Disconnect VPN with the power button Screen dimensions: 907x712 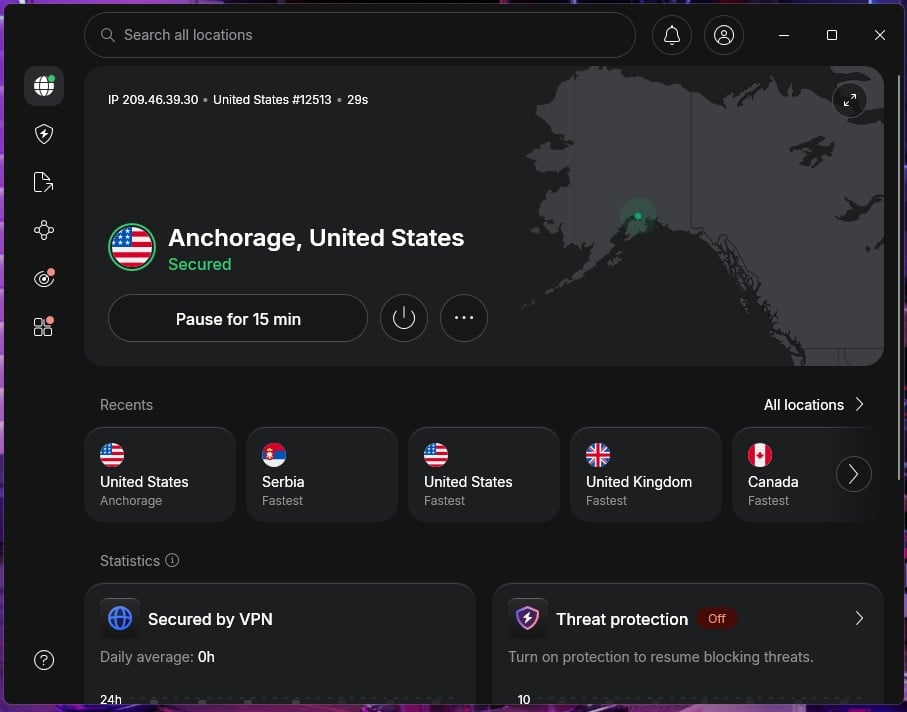404,318
